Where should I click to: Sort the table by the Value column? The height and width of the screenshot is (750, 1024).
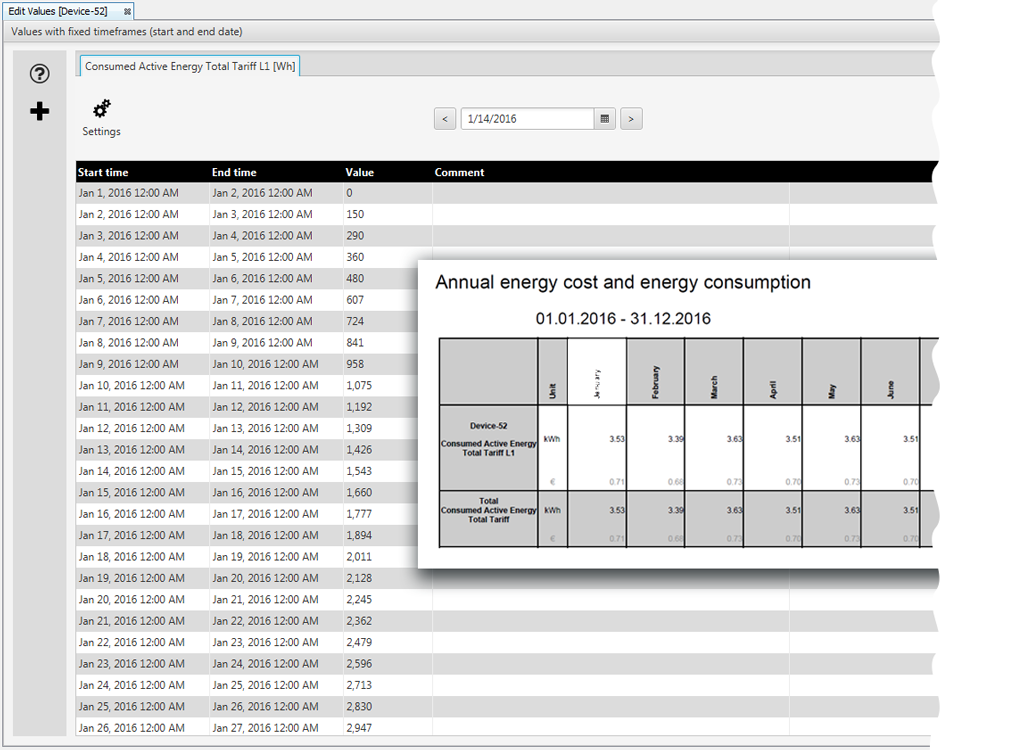pos(359,172)
